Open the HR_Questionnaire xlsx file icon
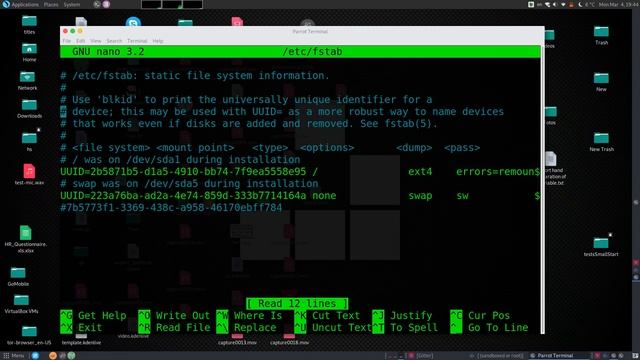 click(25, 239)
